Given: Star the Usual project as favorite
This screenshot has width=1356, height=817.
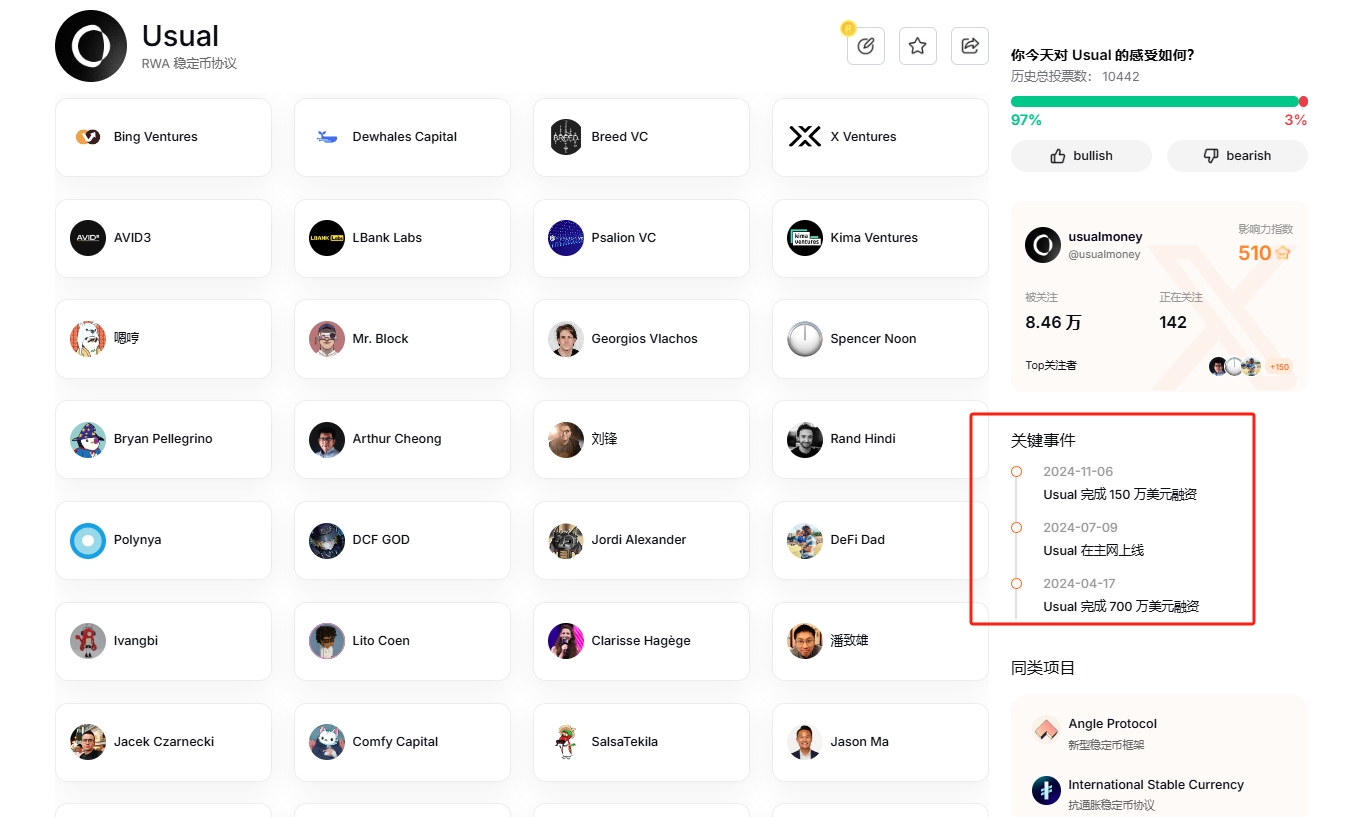Looking at the screenshot, I should tap(917, 46).
